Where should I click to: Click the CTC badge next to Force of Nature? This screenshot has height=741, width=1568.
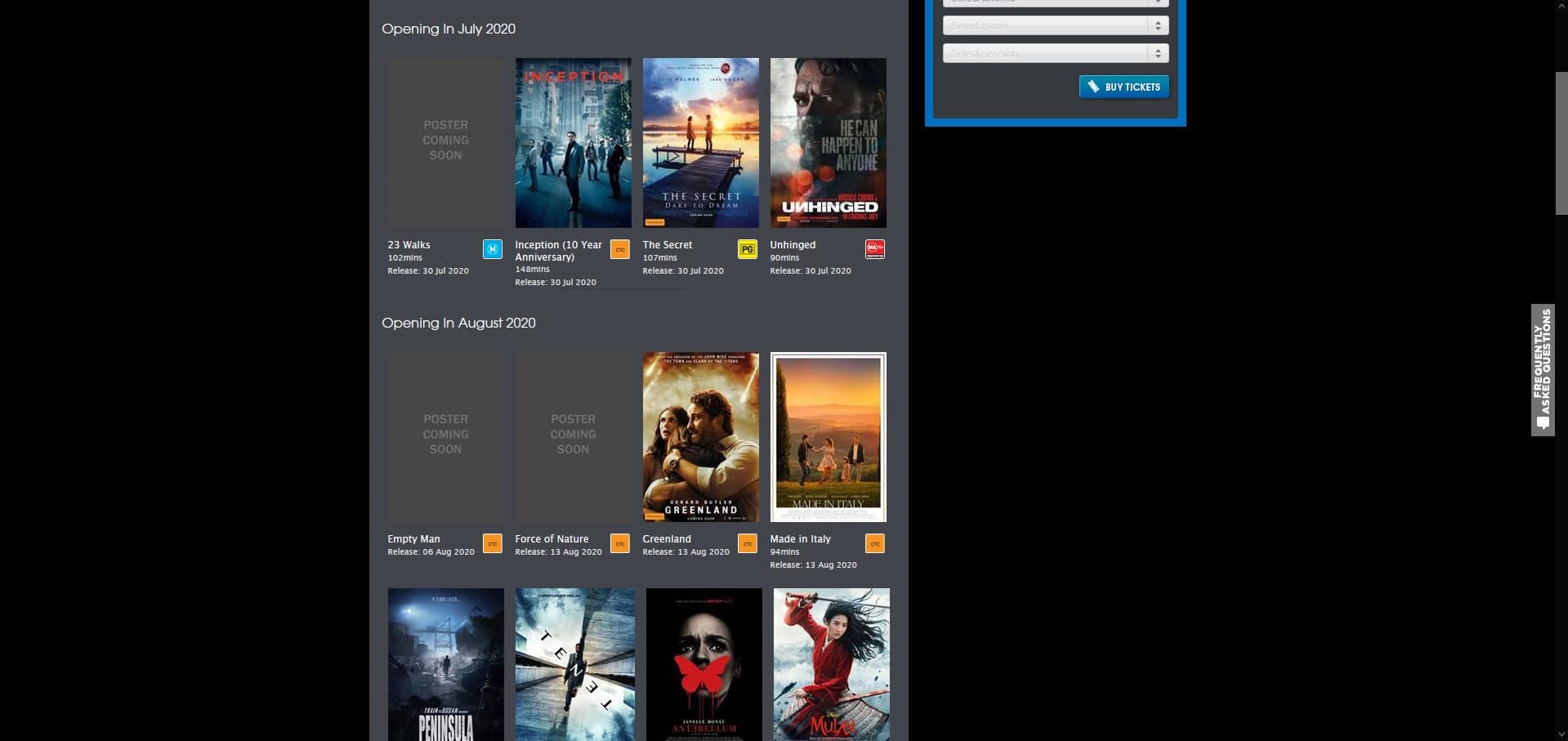[x=619, y=543]
